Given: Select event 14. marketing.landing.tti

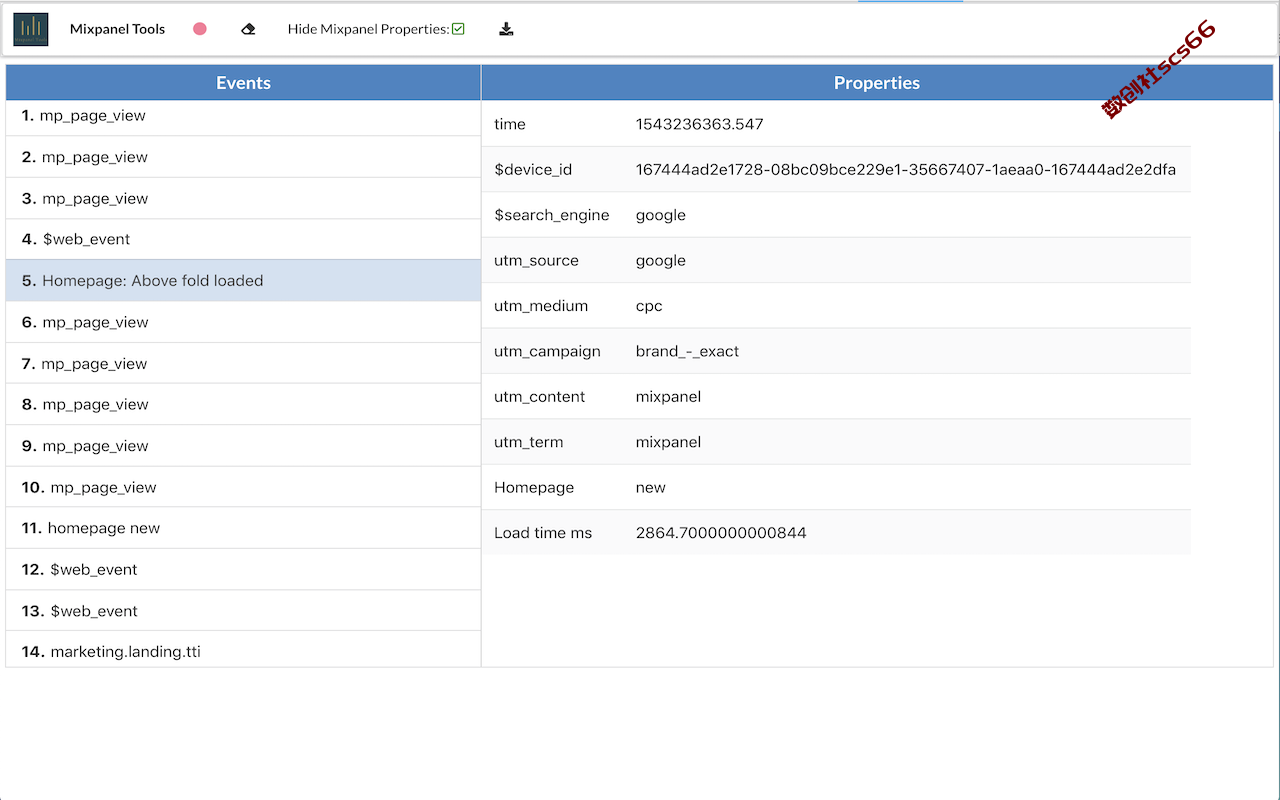Looking at the screenshot, I should 243,651.
